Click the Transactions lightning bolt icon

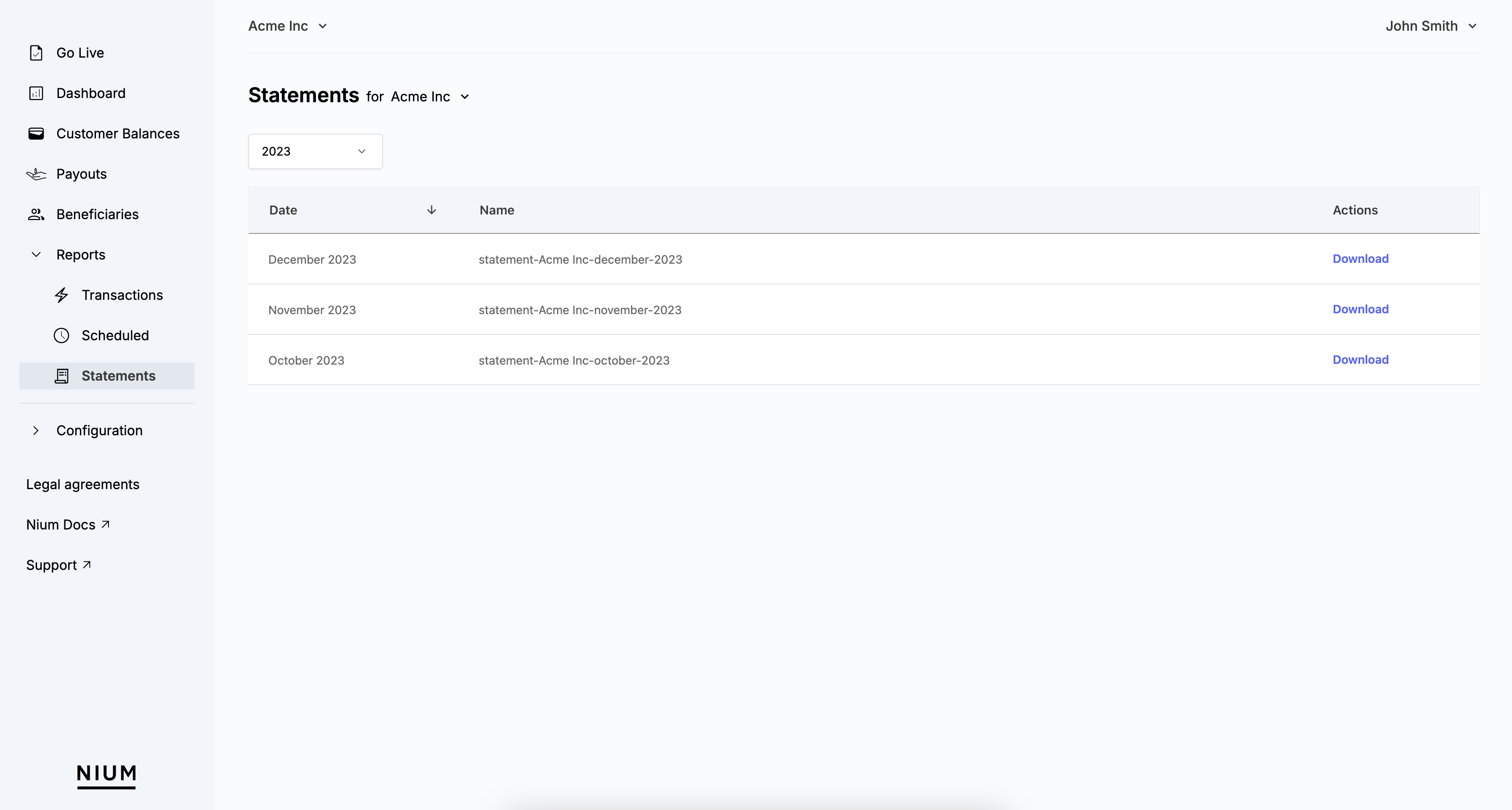click(x=61, y=295)
